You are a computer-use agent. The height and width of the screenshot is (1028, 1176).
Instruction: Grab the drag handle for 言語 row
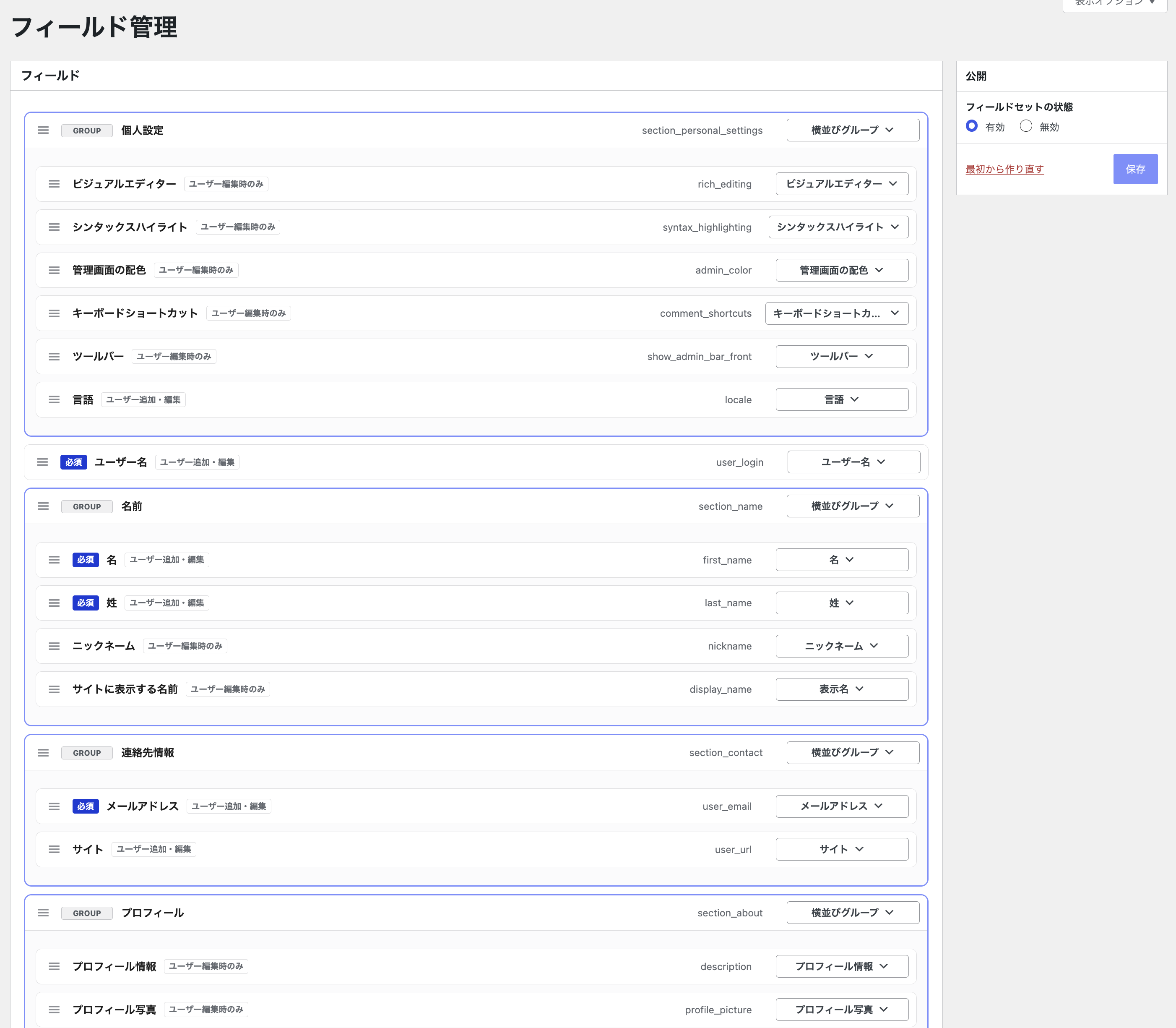point(54,399)
